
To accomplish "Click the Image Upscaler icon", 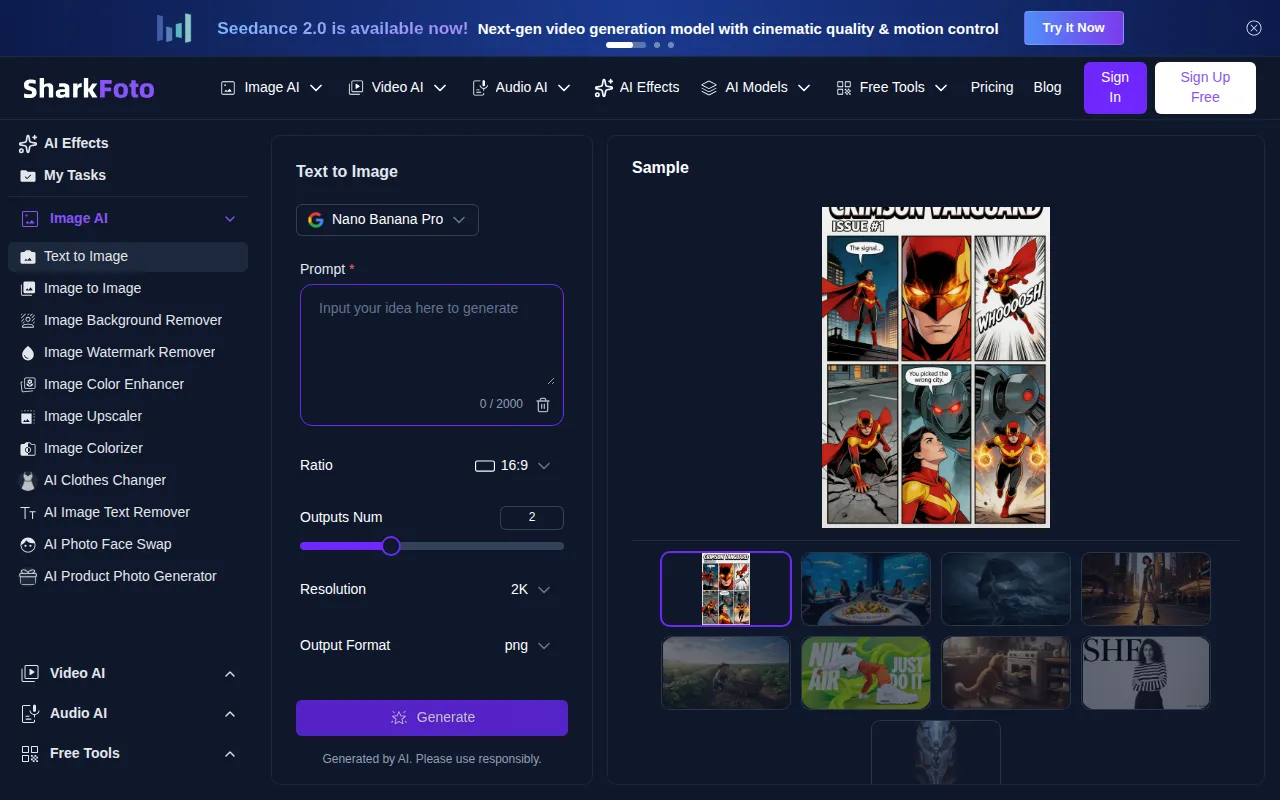I will (28, 416).
